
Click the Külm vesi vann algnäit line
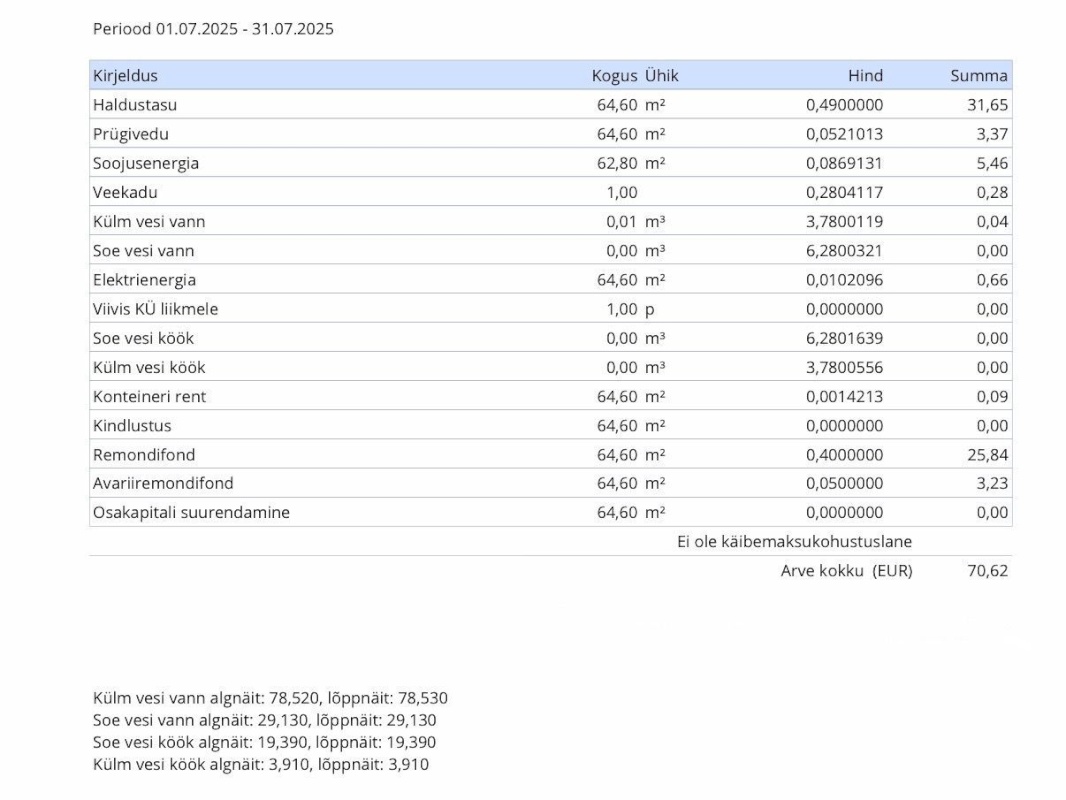[x=270, y=698]
